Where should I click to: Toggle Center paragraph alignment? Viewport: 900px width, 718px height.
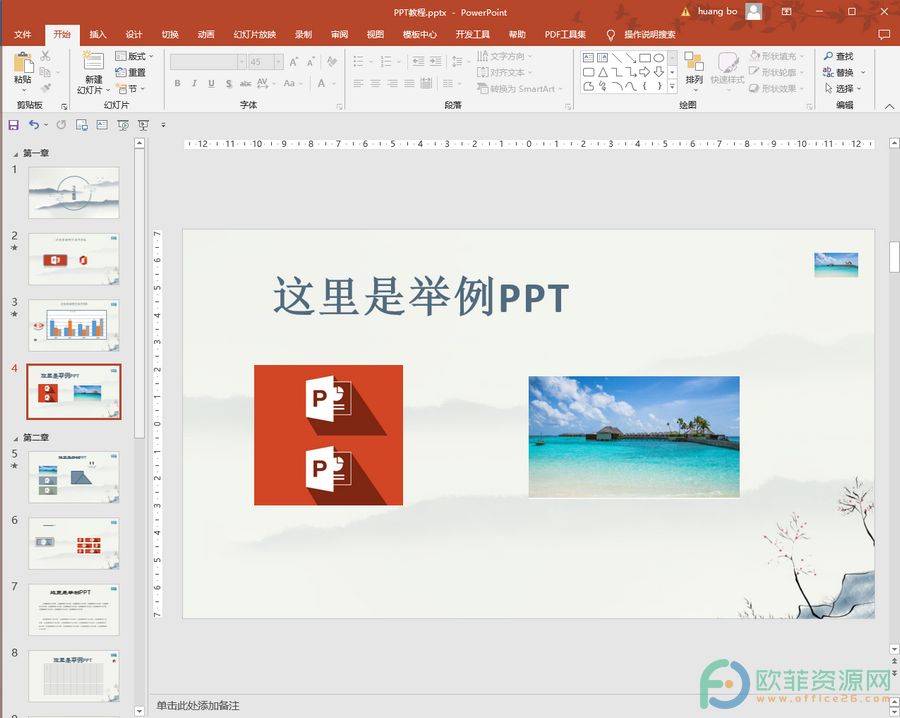(x=375, y=83)
